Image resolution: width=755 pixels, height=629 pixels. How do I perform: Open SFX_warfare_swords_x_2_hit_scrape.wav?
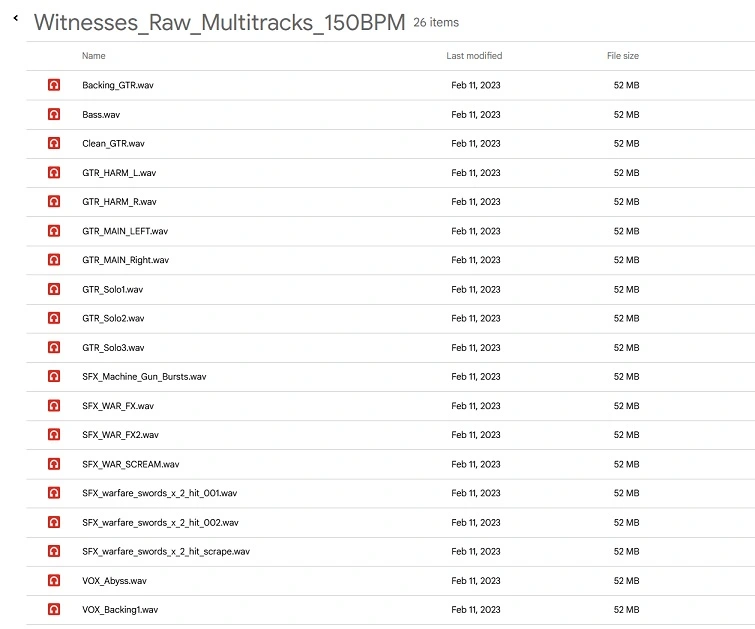[166, 552]
